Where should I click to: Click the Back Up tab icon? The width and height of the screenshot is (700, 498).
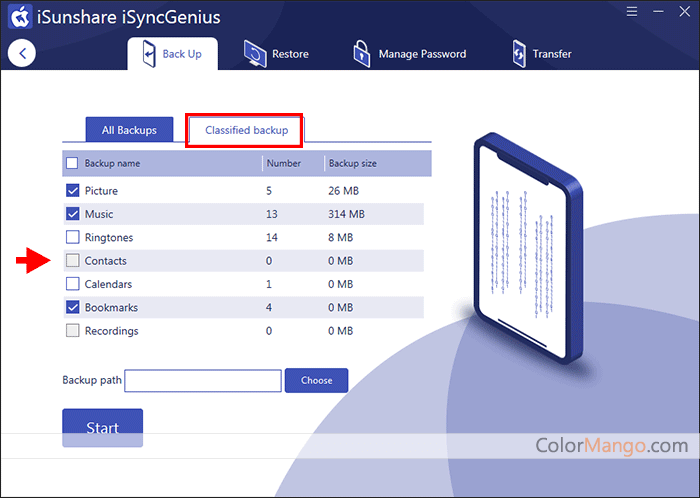tap(147, 54)
